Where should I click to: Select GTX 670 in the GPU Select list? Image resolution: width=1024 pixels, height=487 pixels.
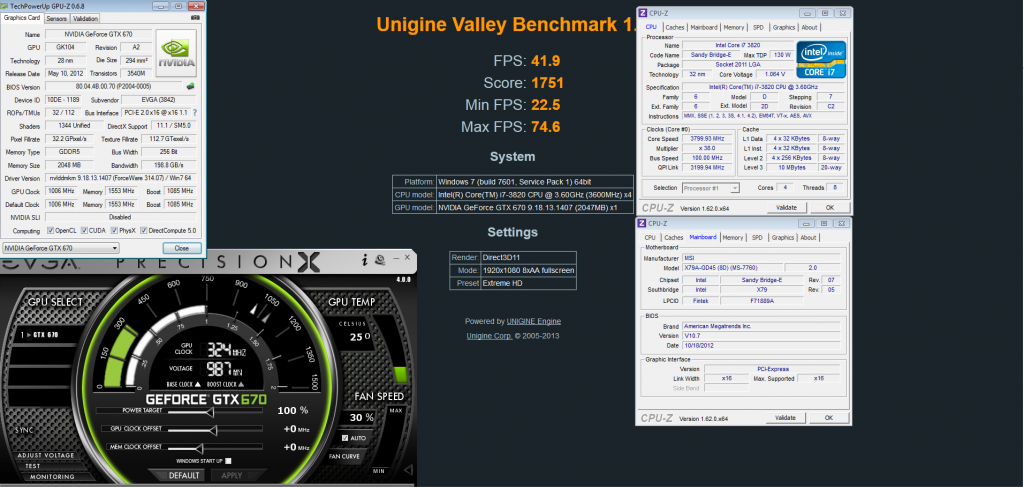(39, 334)
